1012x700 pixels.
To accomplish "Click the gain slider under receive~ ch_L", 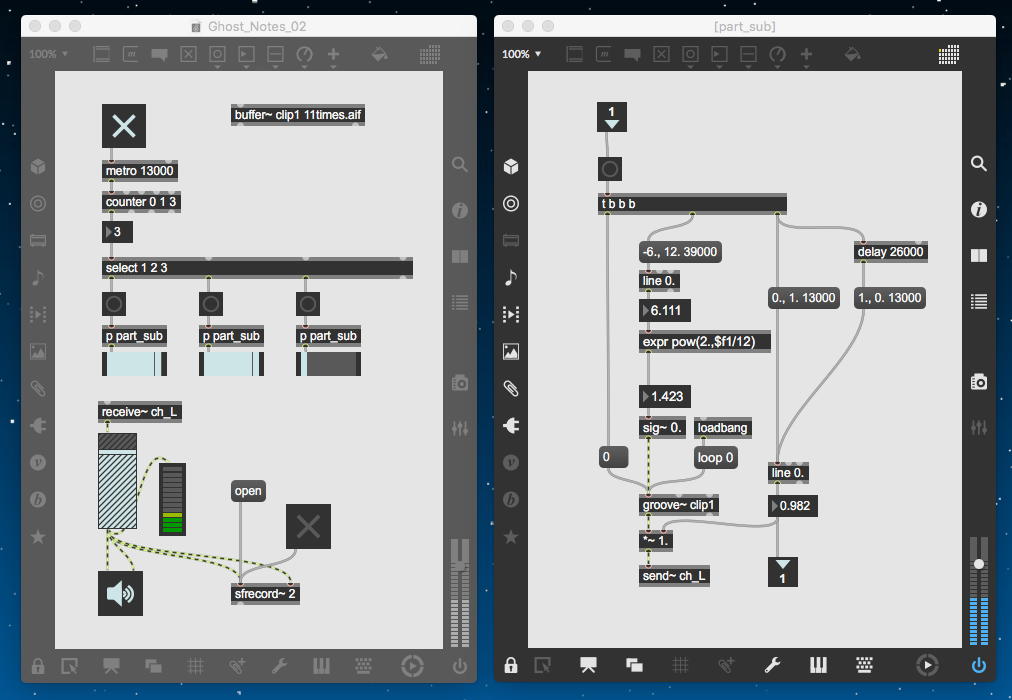I will (117, 481).
